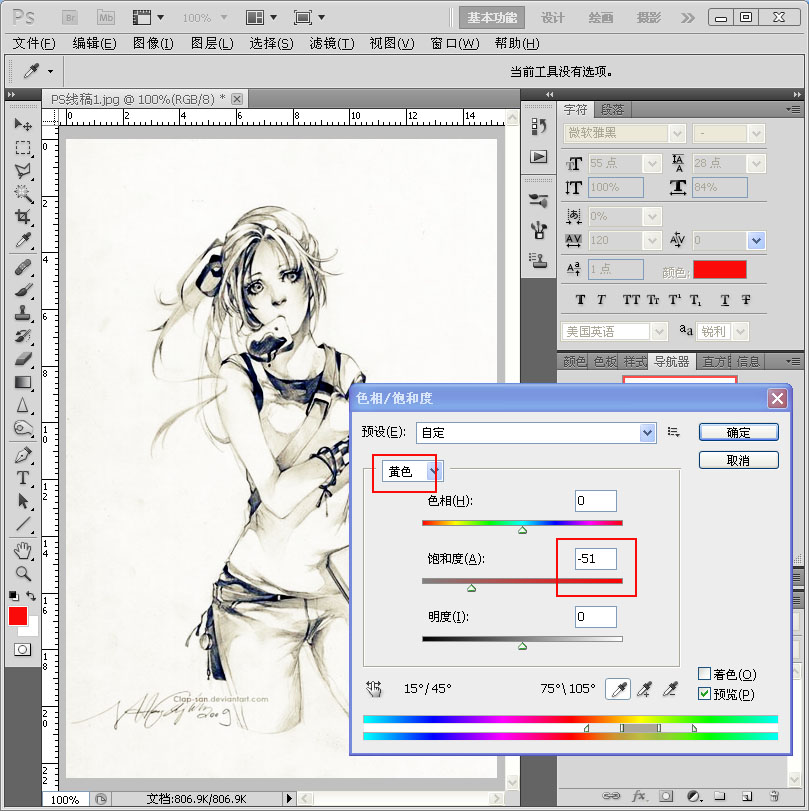
Task: Select the Dodge tool
Action: point(23,428)
